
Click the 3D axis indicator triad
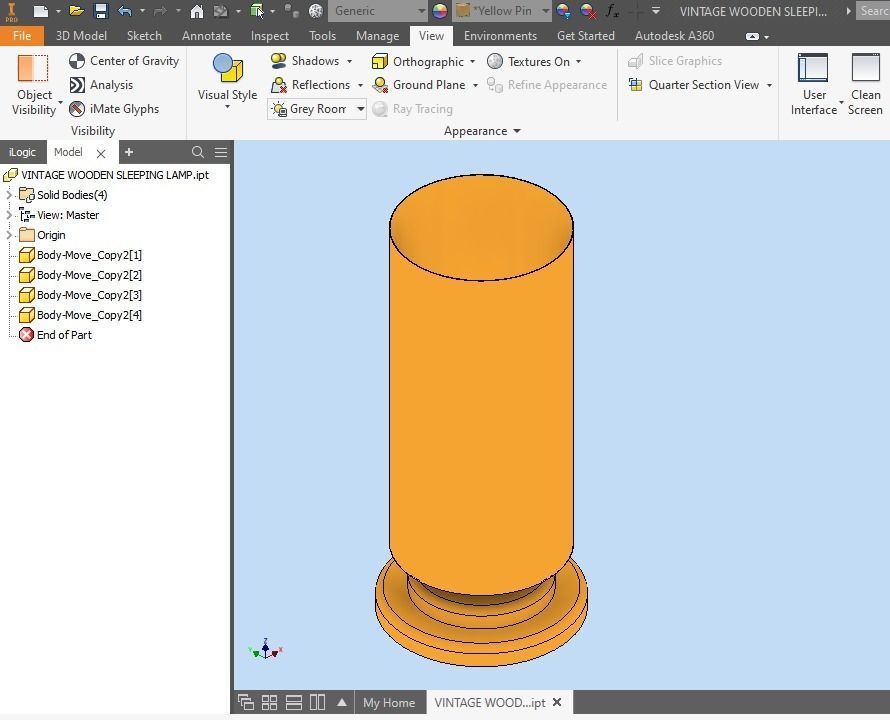click(x=266, y=650)
